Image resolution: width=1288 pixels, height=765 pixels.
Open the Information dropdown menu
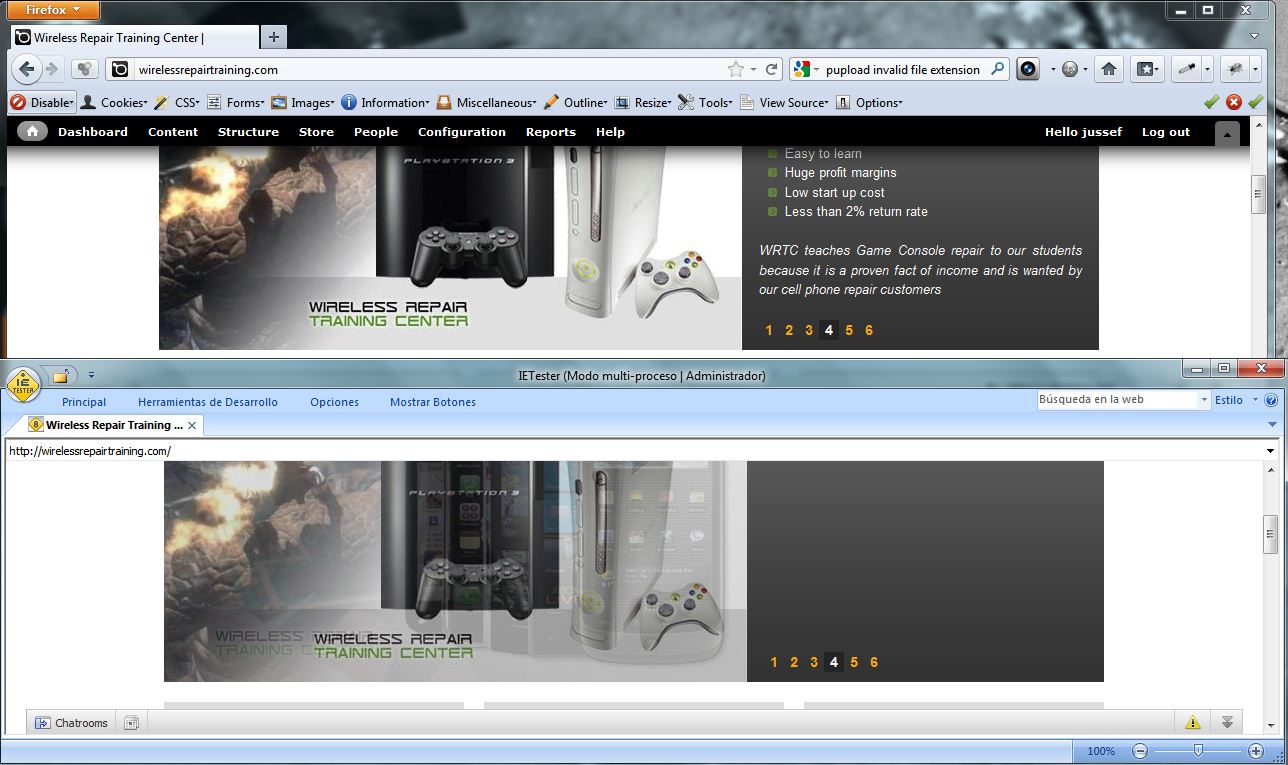pos(385,102)
